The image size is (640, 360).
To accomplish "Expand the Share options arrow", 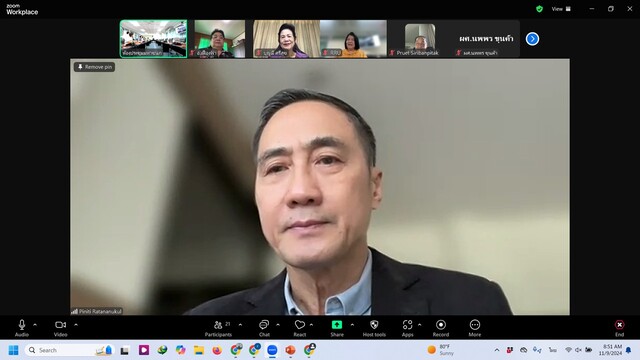I will click(x=352, y=325).
